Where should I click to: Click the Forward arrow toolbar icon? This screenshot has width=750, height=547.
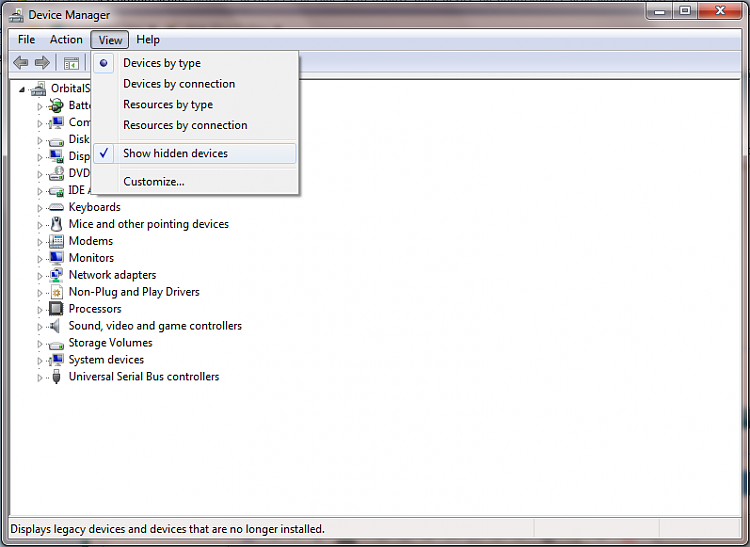pyautogui.click(x=42, y=63)
